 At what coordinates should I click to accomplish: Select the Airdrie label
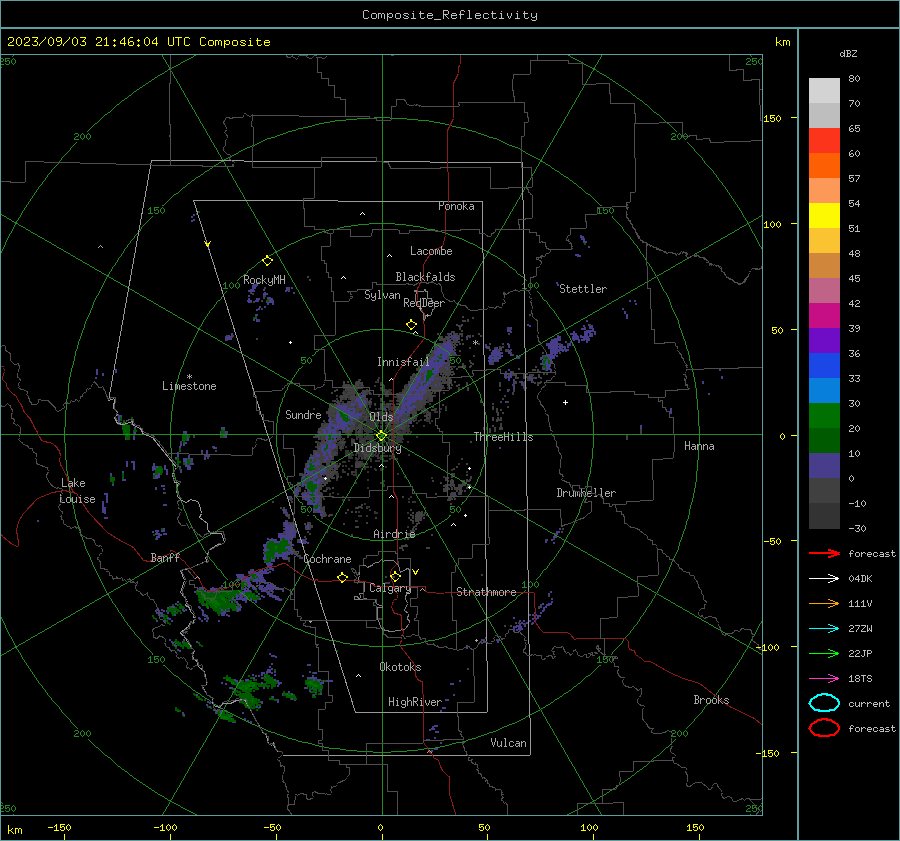[x=394, y=534]
